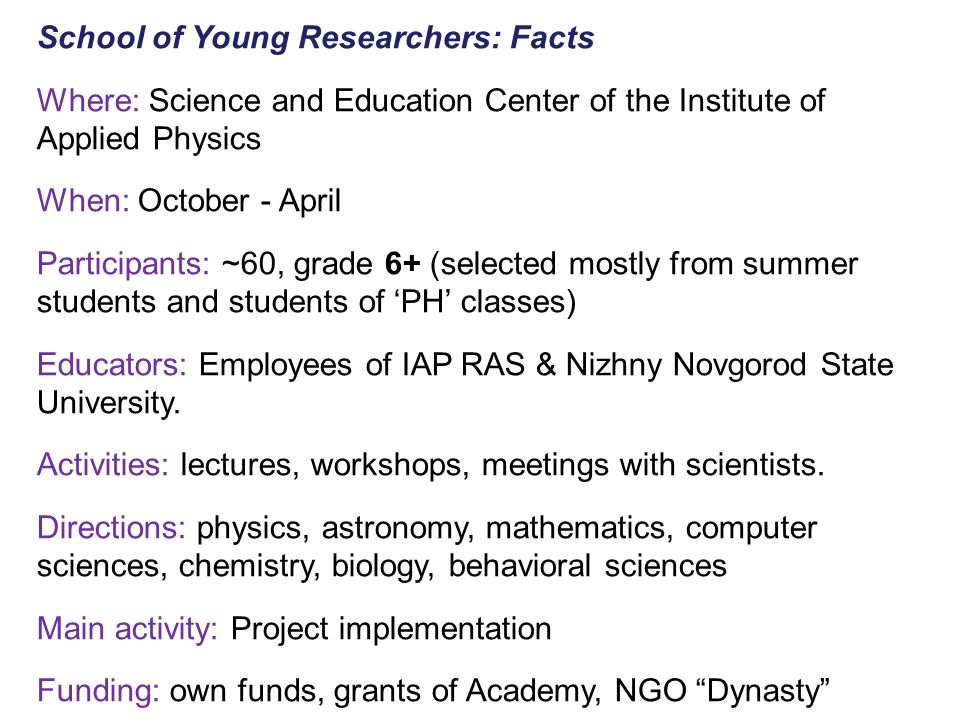960x720 pixels.
Task: Click the NGO “Dynasty” text
Action: click(722, 692)
